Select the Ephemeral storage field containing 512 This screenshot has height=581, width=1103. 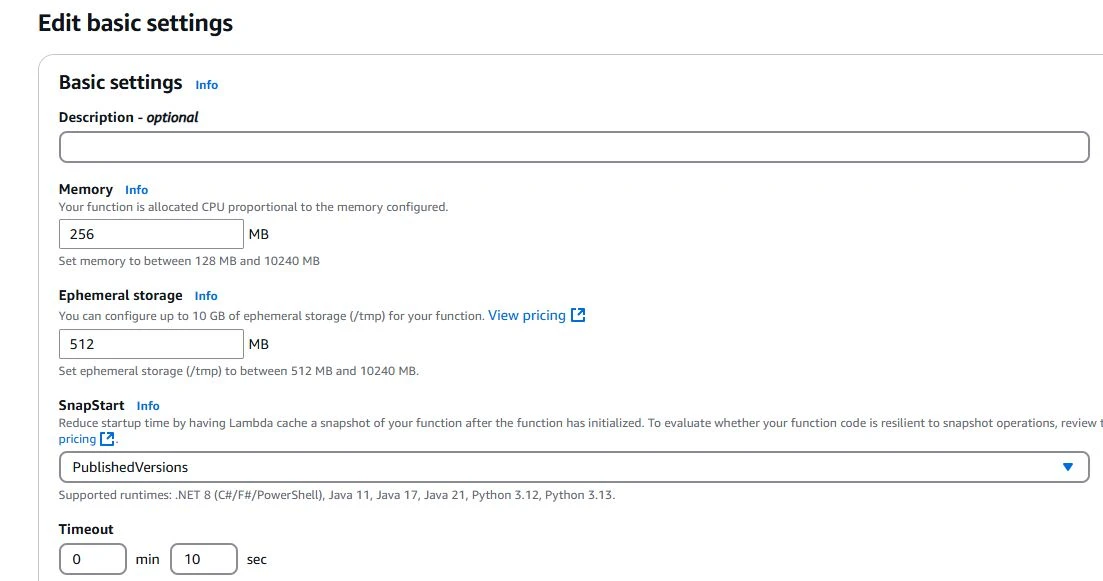(151, 344)
